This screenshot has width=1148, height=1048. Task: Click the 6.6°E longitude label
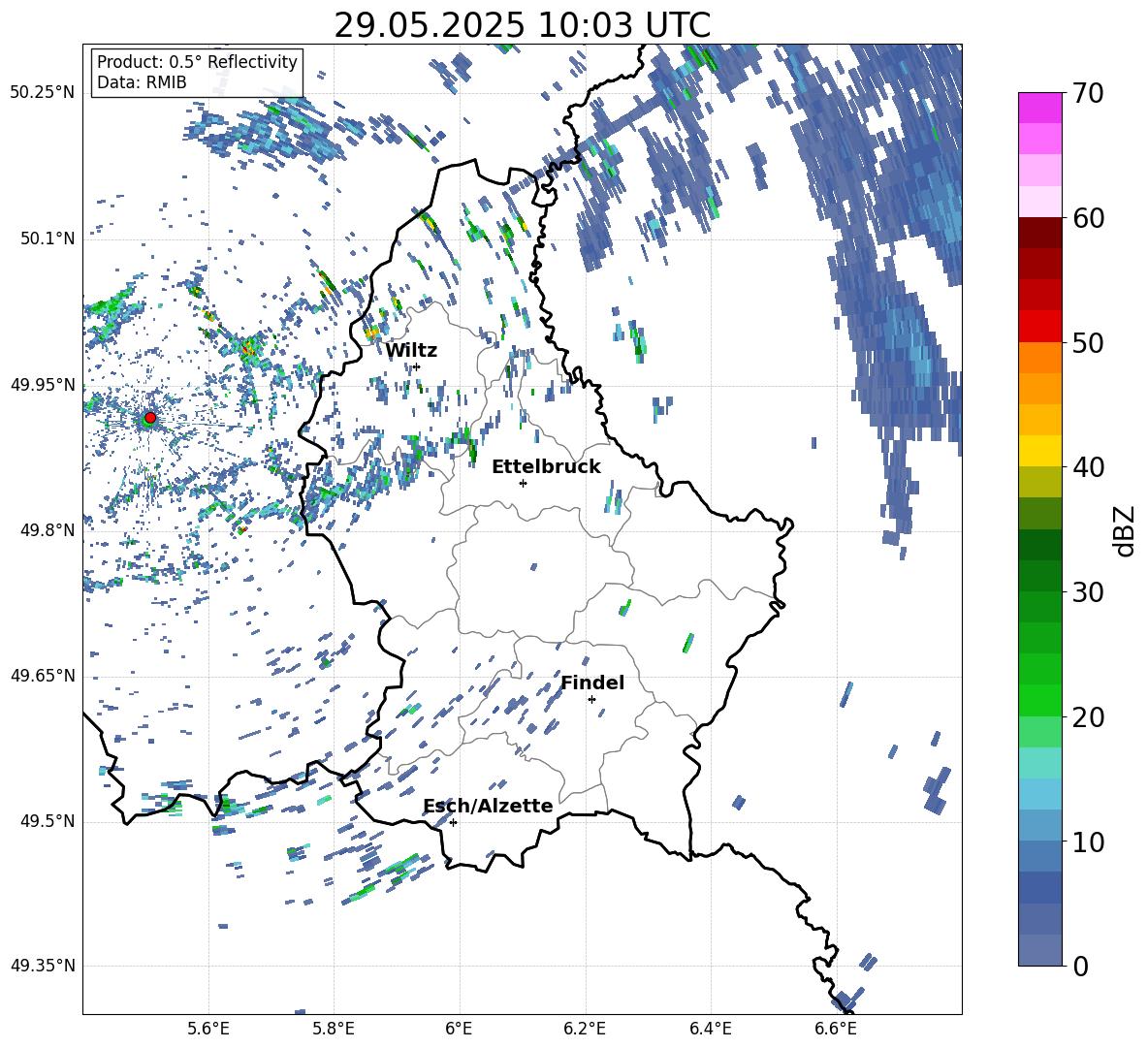(836, 1029)
